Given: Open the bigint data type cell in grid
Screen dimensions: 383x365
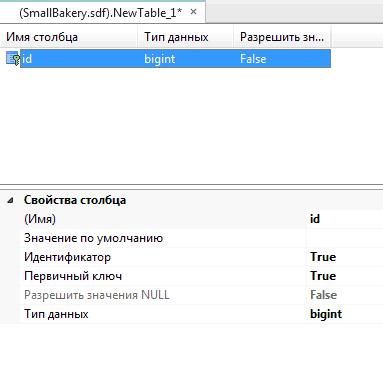Looking at the screenshot, I should pyautogui.click(x=186, y=59).
